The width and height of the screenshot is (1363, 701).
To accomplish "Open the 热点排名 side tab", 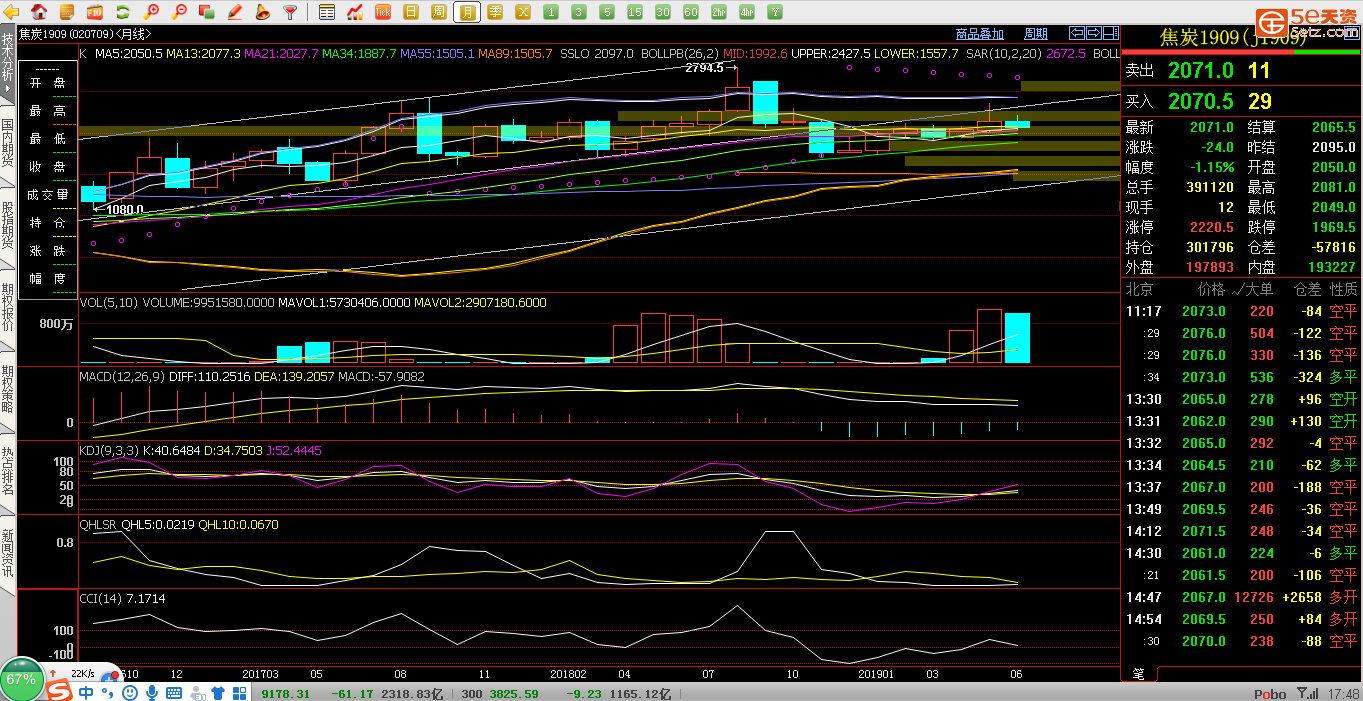I will tap(8, 472).
